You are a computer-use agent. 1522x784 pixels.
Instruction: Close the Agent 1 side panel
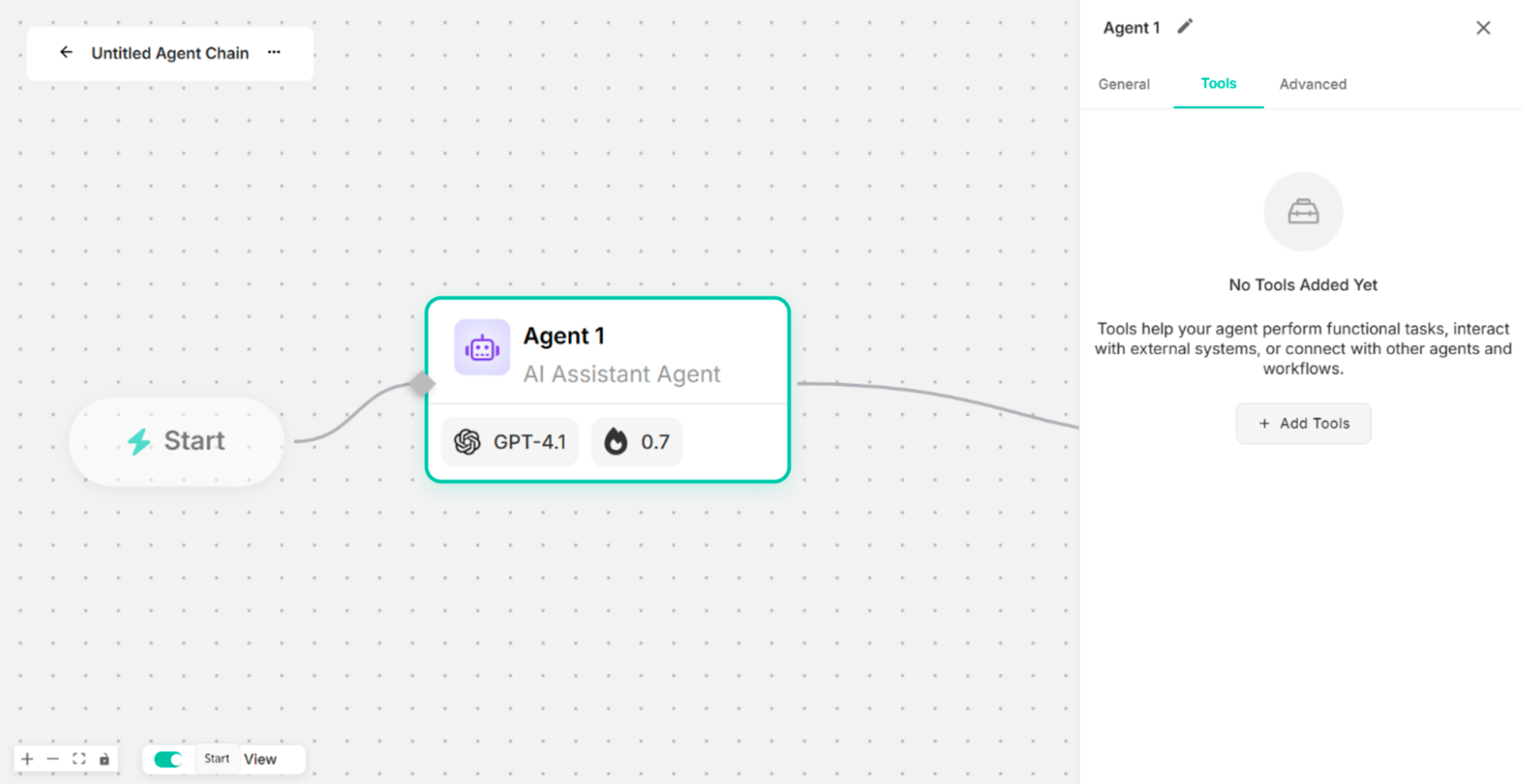tap(1483, 28)
